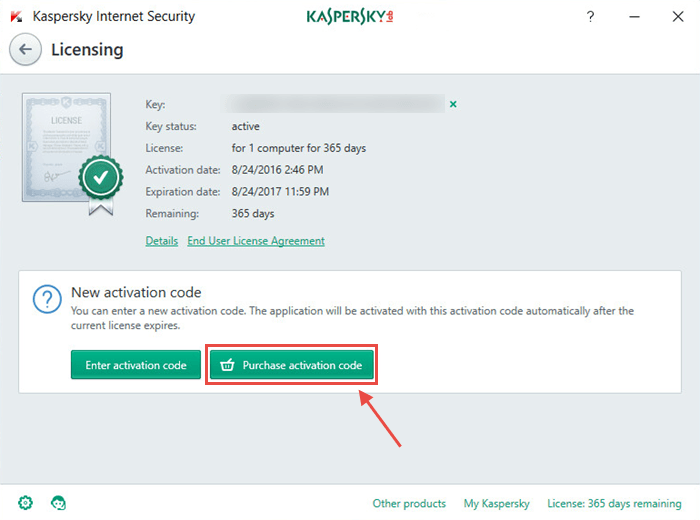Select expiration date '8/24/2017 11:59 PM'
The height and width of the screenshot is (520, 700).
tap(280, 192)
